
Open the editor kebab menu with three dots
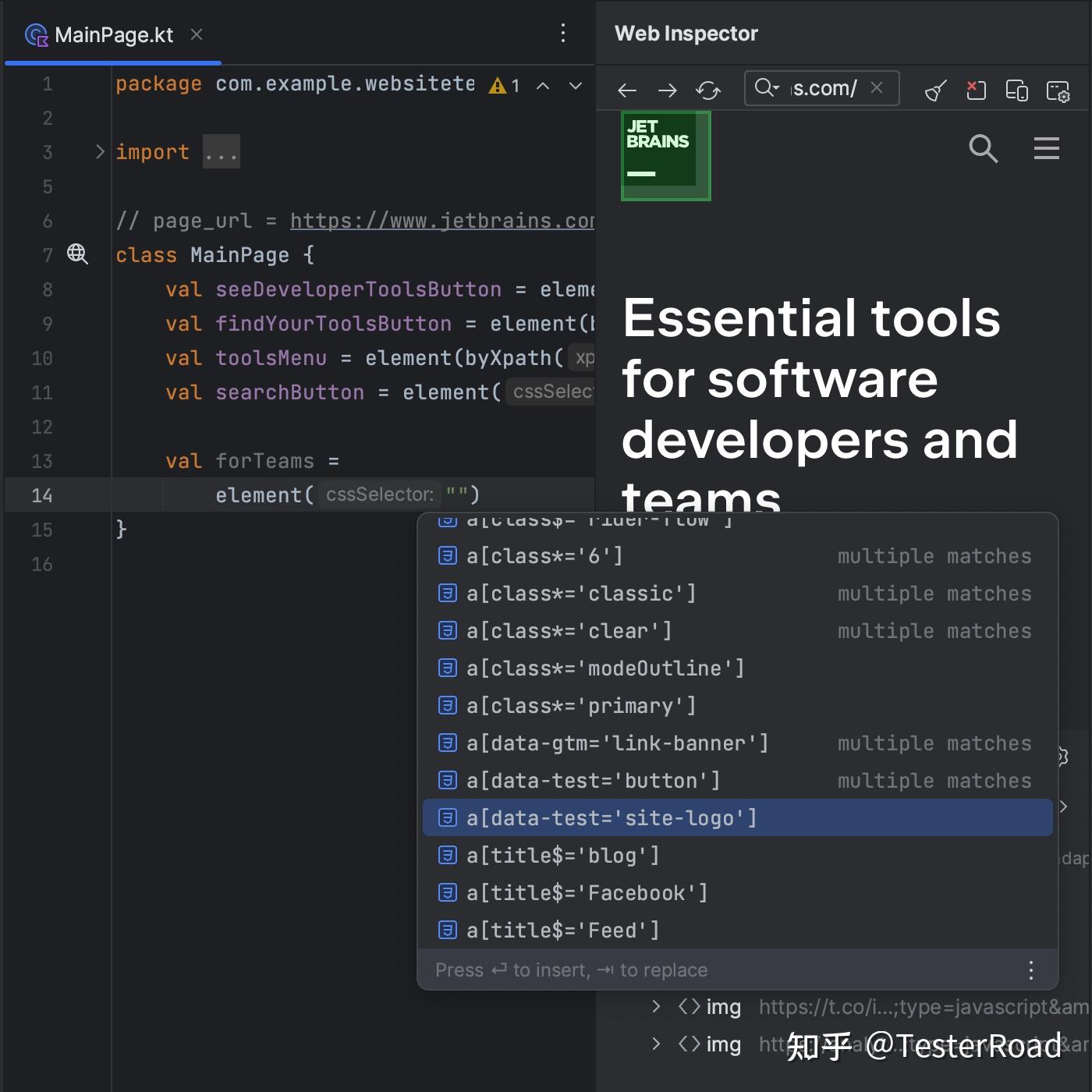coord(563,34)
